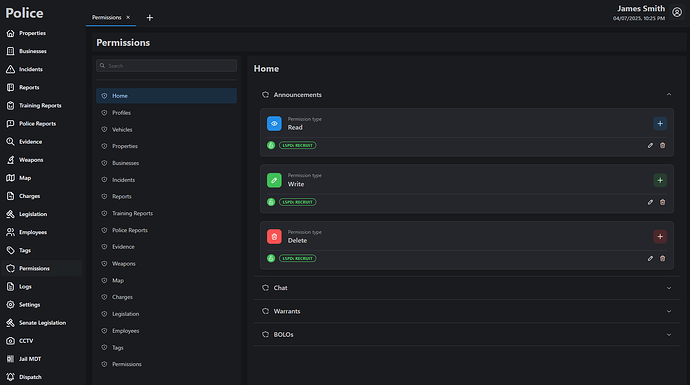Click the LSPD Recruit tag under Delete

pyautogui.click(x=297, y=258)
